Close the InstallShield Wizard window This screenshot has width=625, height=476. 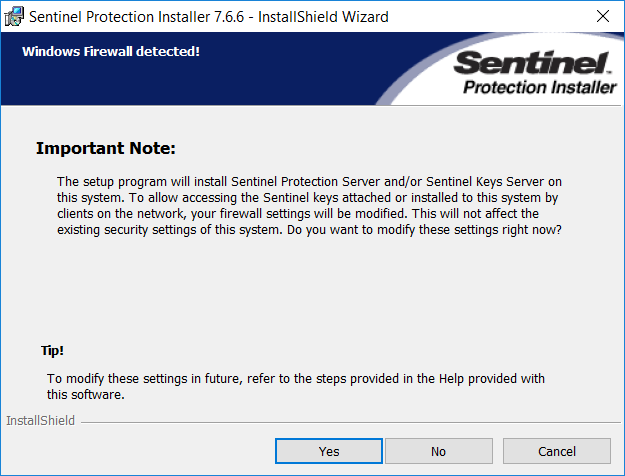point(602,16)
